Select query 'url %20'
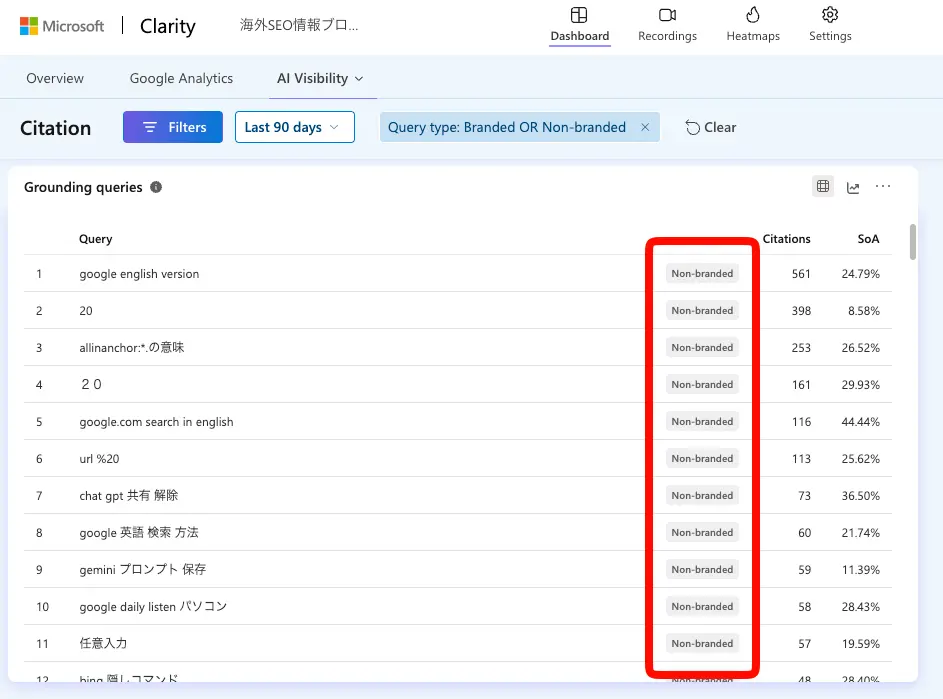The image size is (943, 699). point(99,459)
